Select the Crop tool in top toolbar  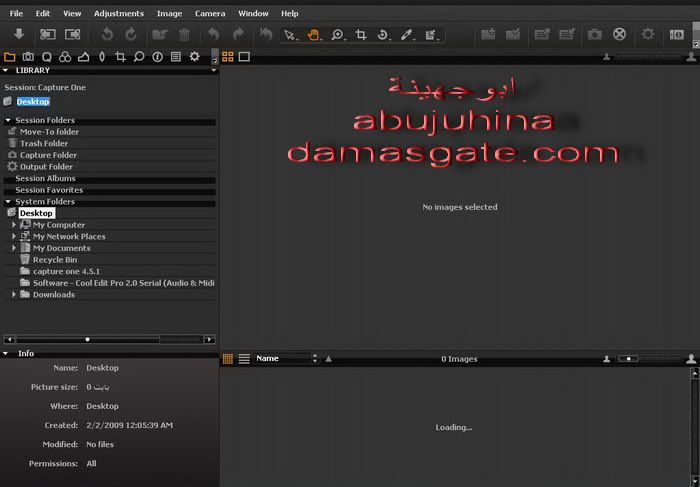click(361, 35)
